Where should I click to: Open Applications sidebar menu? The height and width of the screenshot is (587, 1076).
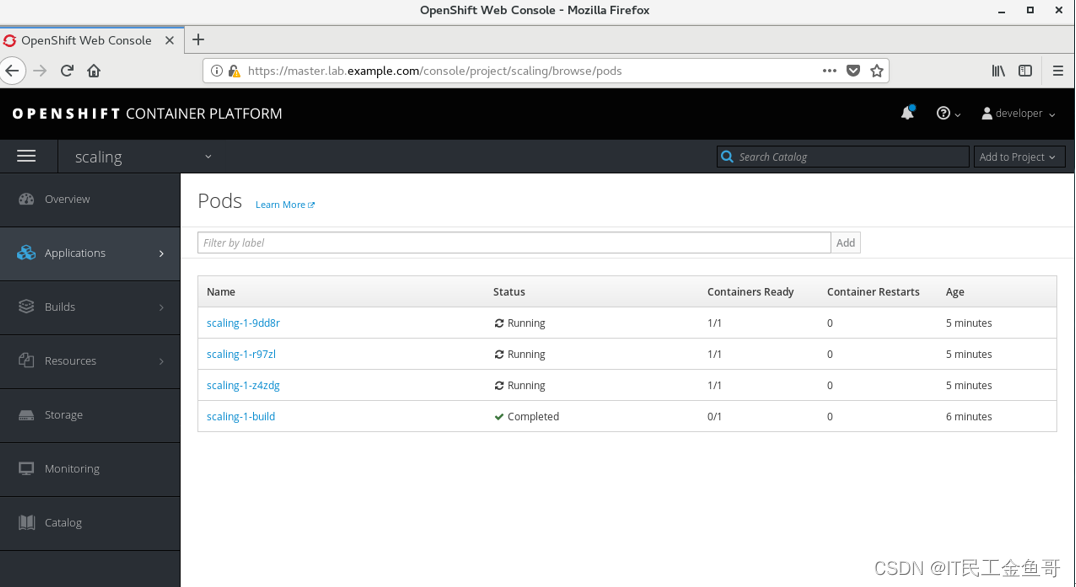(90, 253)
